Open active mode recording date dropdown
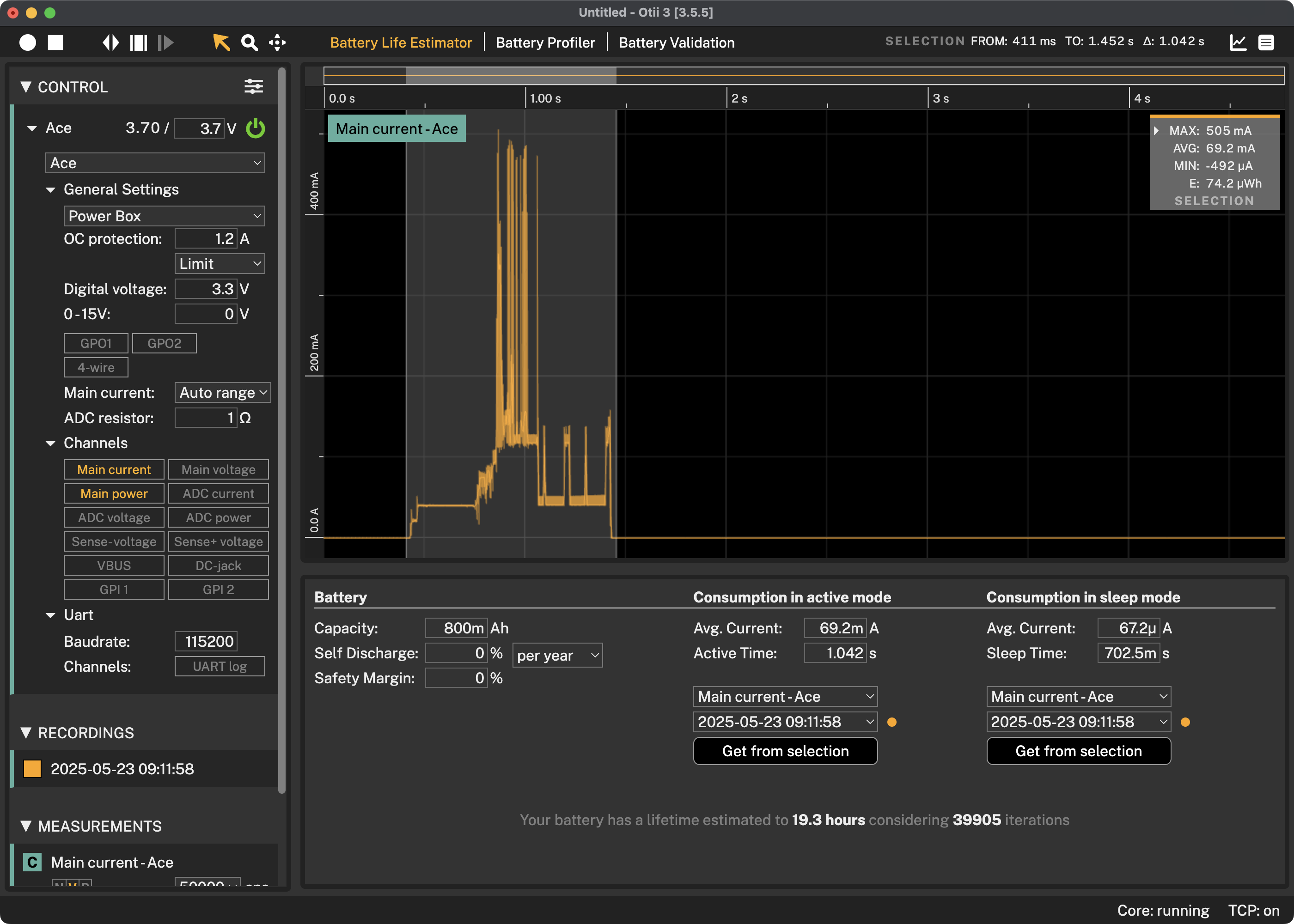The image size is (1294, 924). (x=785, y=722)
